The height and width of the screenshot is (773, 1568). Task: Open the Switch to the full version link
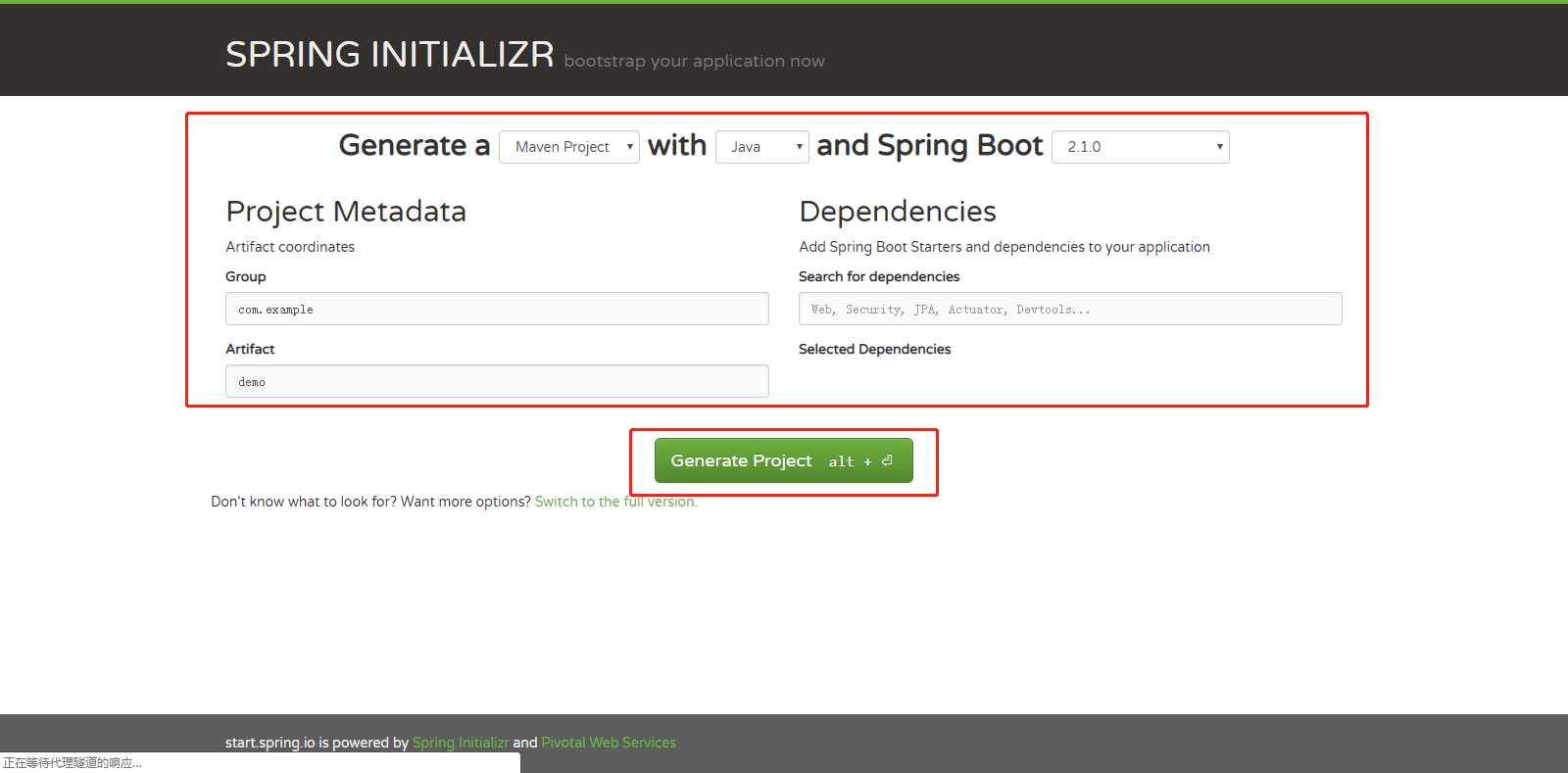pos(615,502)
